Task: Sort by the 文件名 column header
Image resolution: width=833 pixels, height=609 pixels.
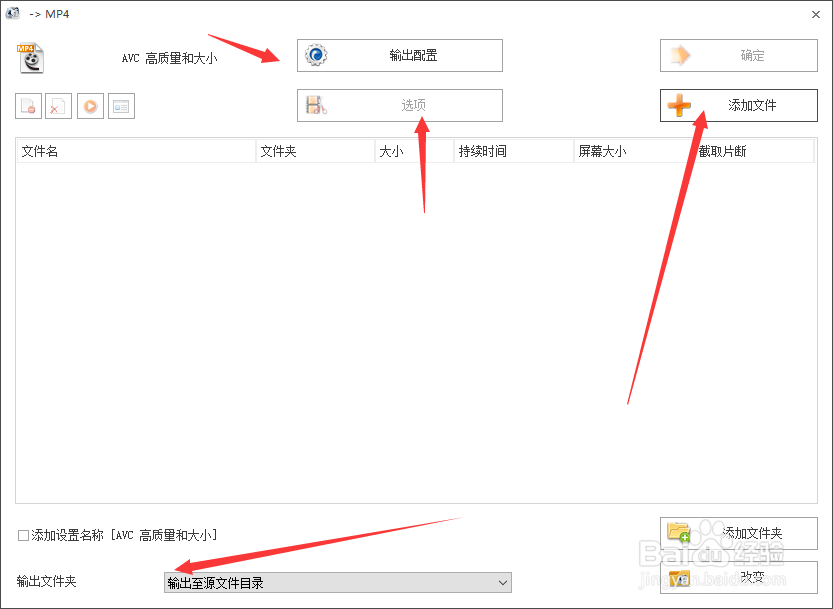Action: (136, 151)
